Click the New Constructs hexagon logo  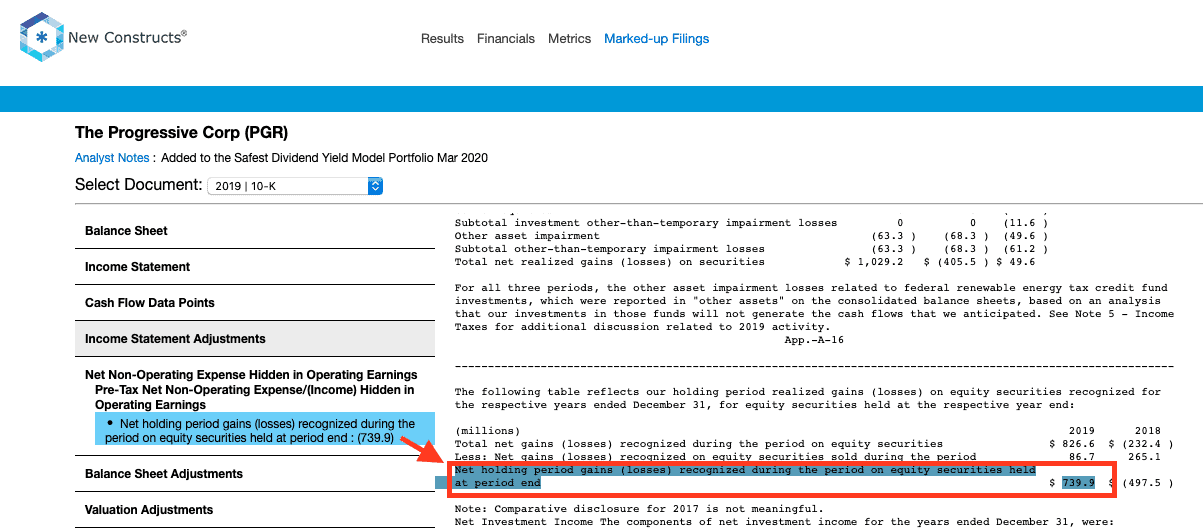40,37
